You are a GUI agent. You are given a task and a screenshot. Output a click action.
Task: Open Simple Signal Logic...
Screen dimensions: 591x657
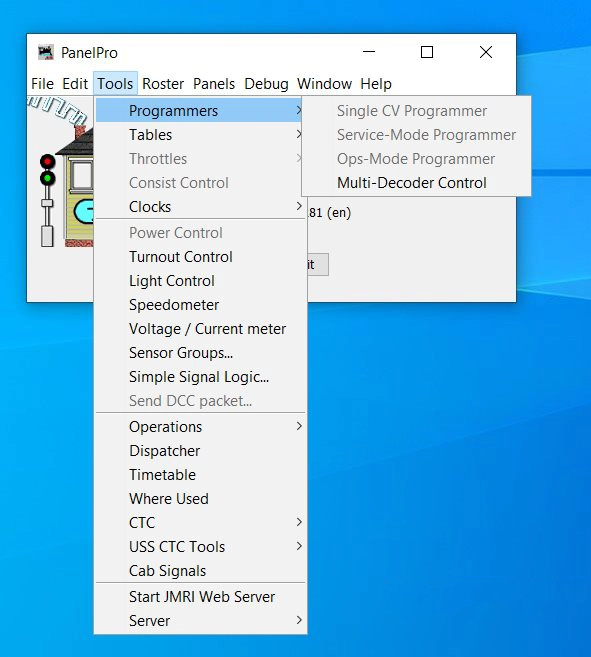(200, 377)
